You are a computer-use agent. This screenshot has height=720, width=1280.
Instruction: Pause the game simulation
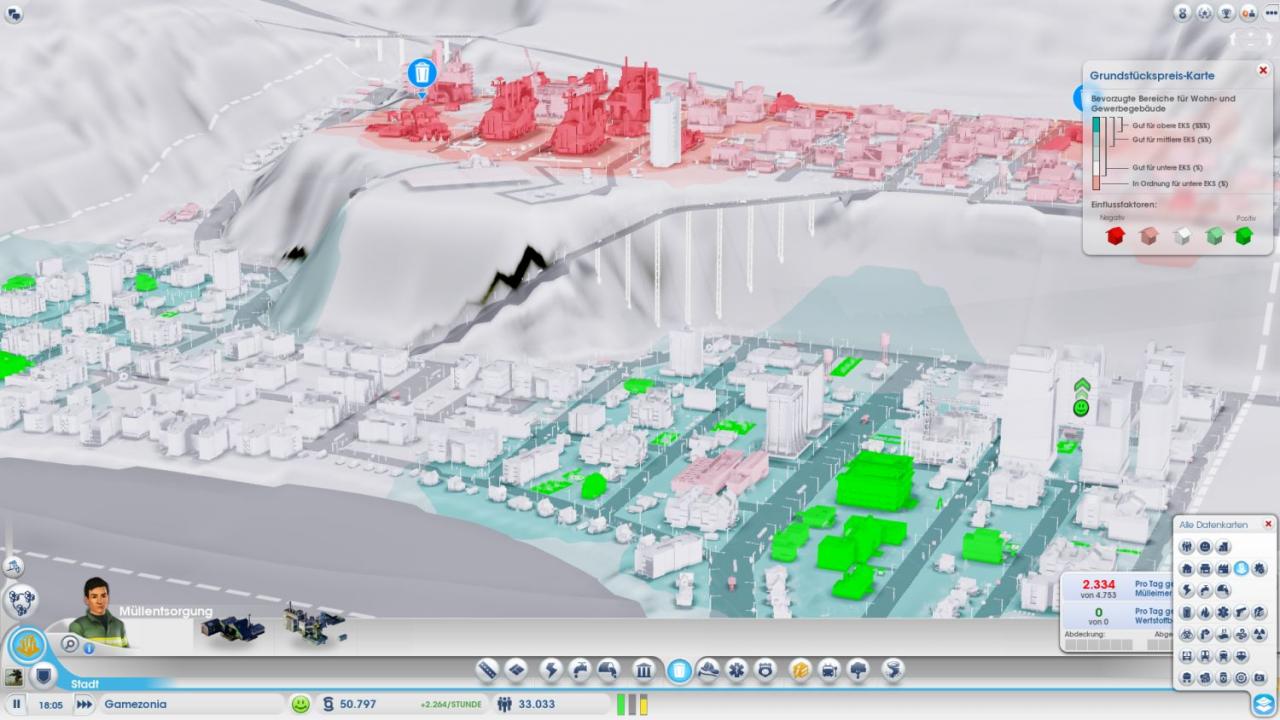(17, 704)
